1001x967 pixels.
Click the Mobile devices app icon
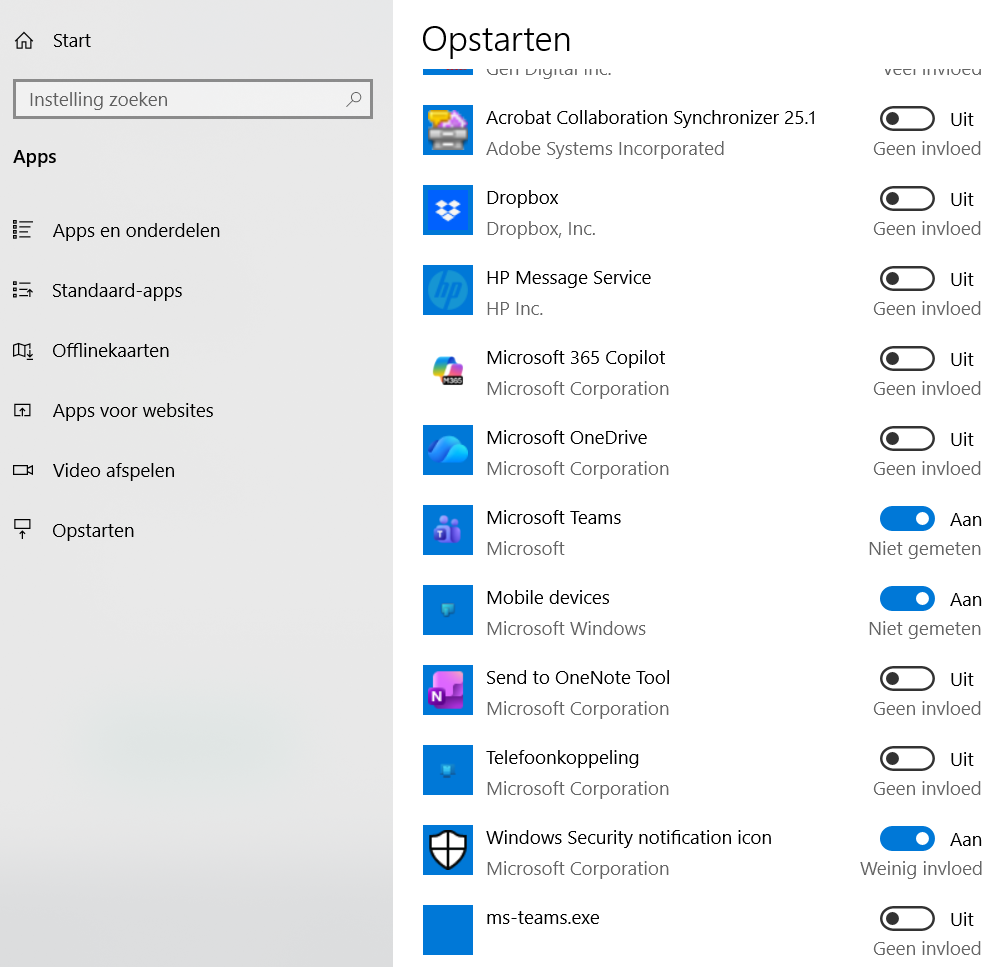(x=448, y=610)
